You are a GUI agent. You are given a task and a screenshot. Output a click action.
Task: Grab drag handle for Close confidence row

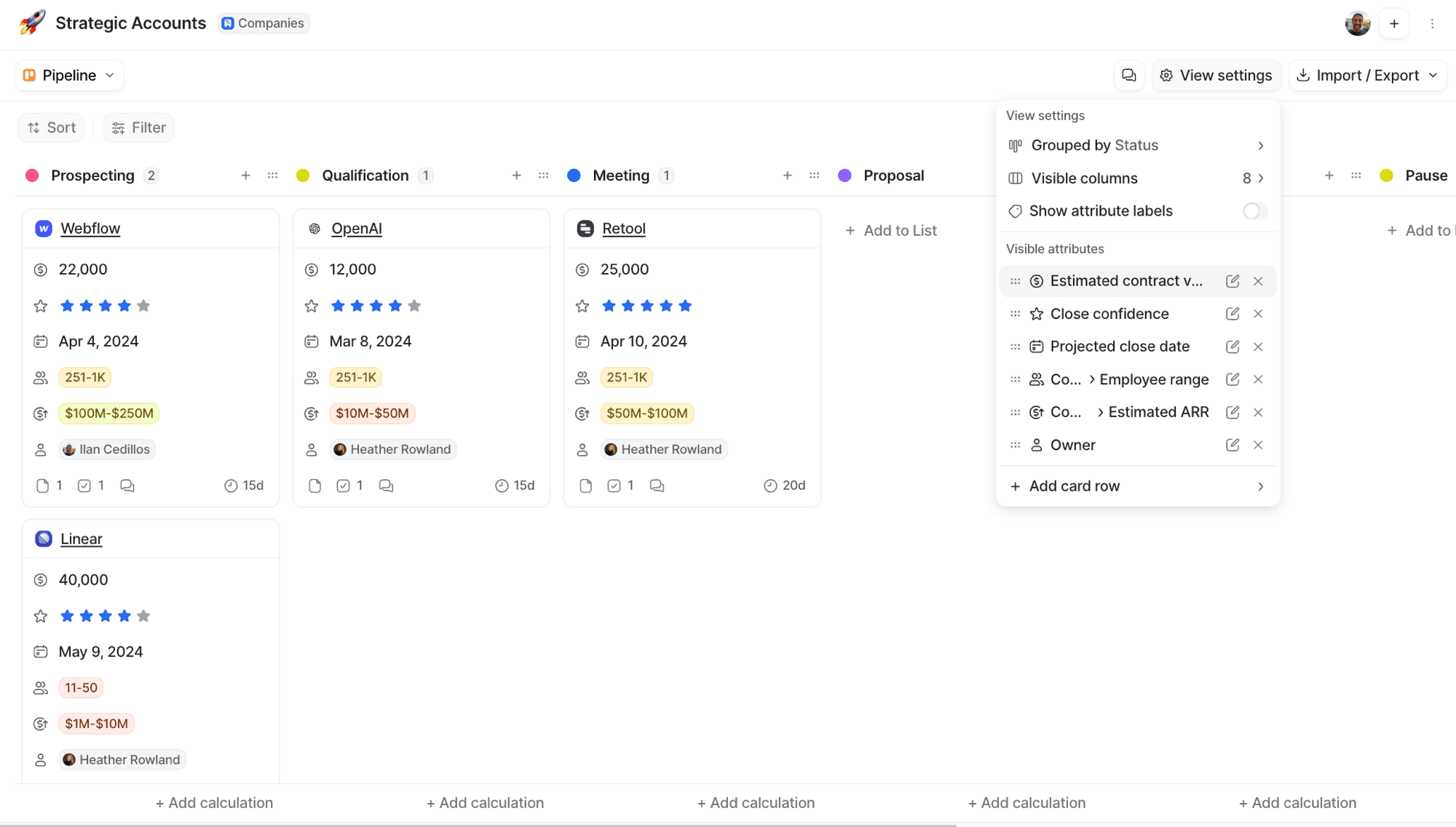(x=1016, y=314)
